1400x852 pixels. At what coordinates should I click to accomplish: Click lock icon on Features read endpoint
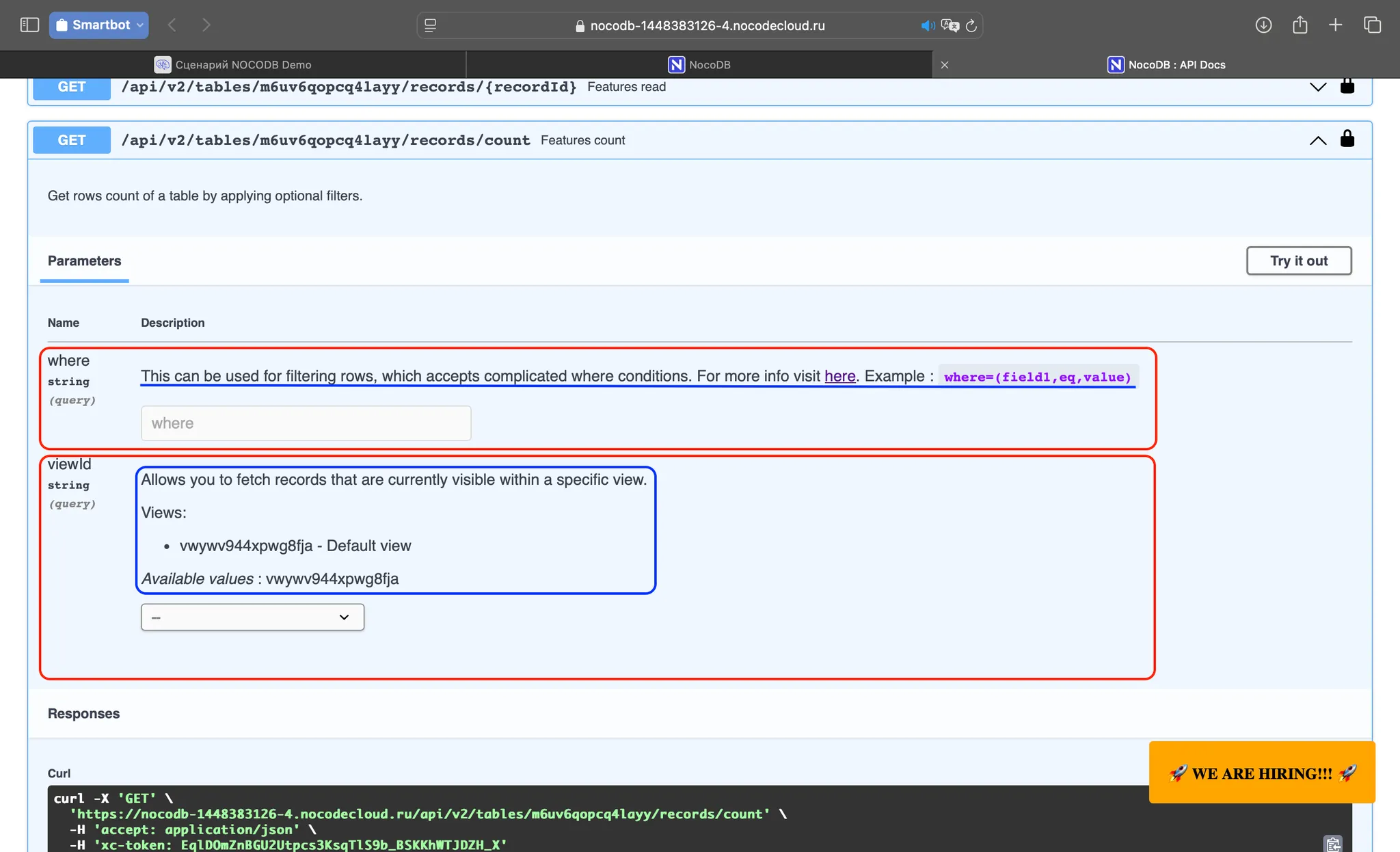(x=1347, y=85)
